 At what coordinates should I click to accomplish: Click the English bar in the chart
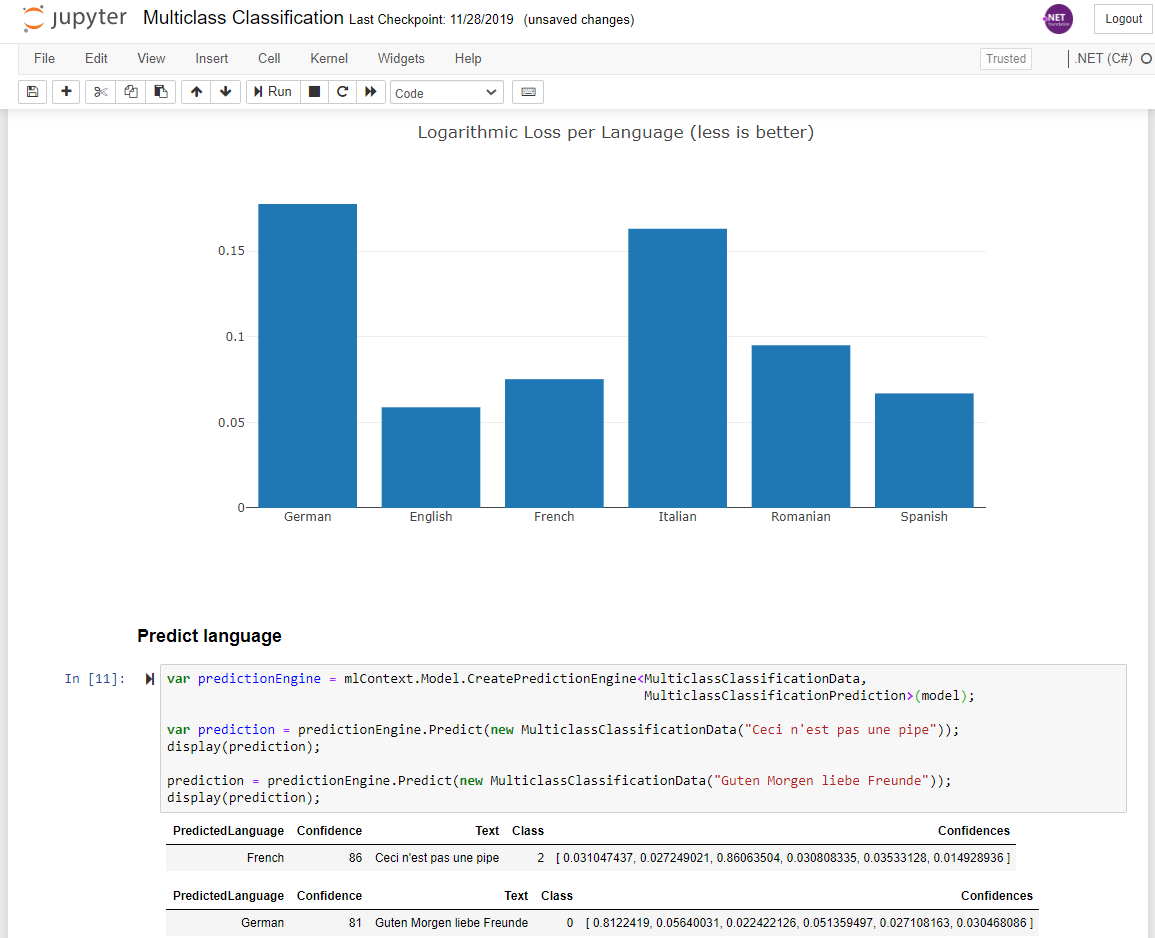(x=431, y=457)
